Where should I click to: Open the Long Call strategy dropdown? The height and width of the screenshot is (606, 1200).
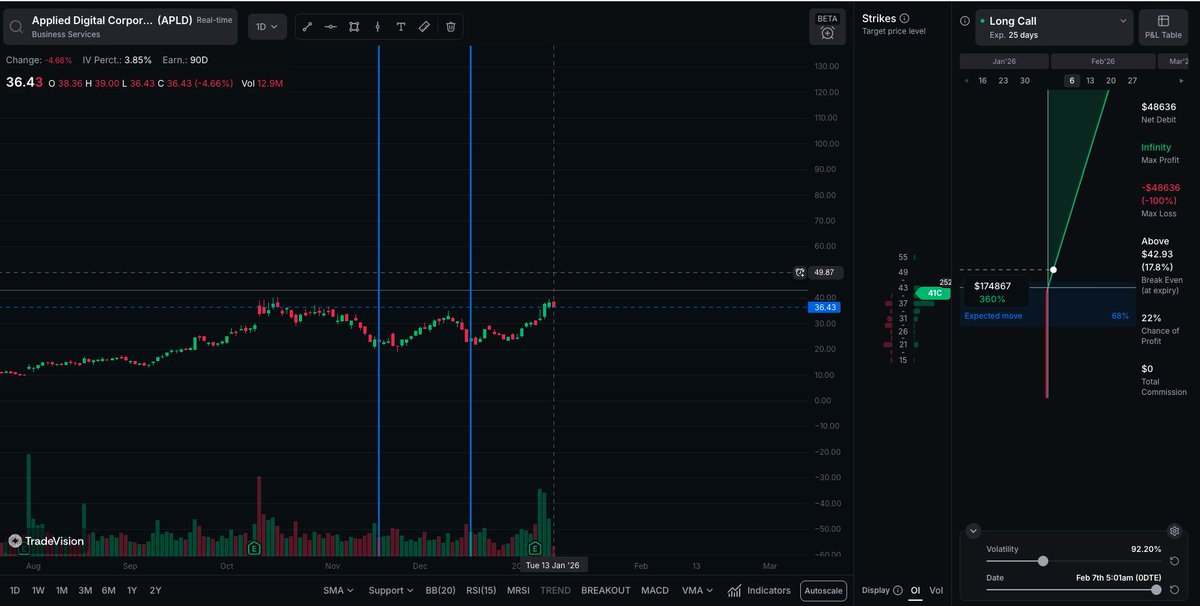pyautogui.click(x=1054, y=27)
